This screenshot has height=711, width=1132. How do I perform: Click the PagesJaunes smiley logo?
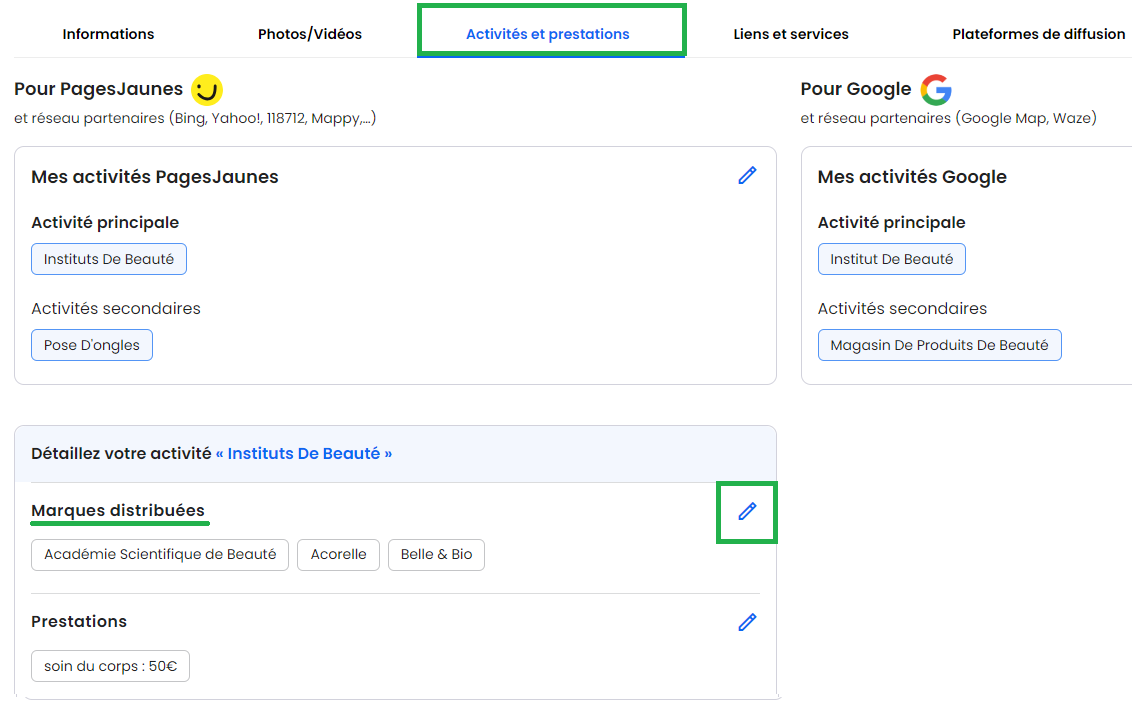click(x=206, y=90)
